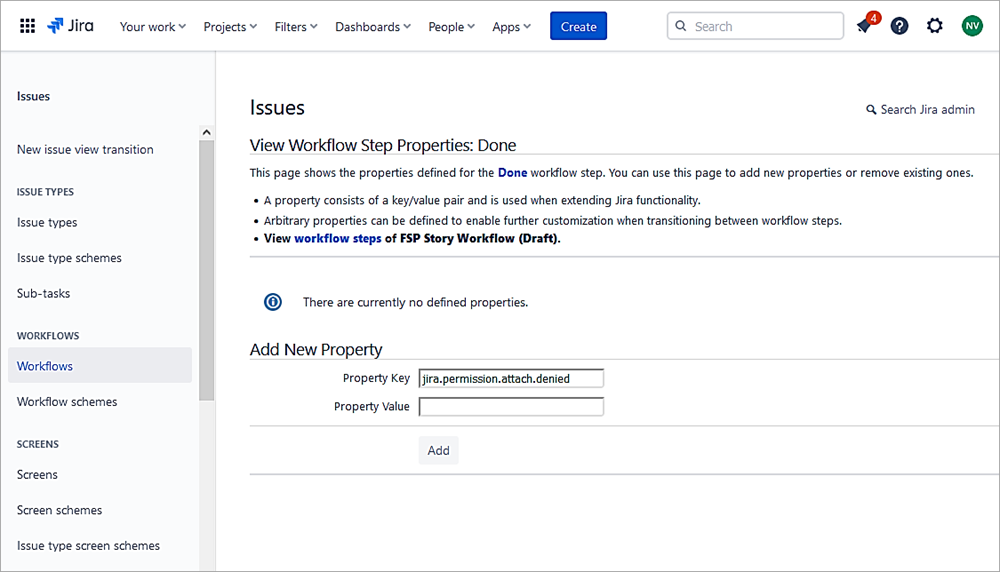This screenshot has width=1000, height=572.
Task: Click the sidebar scroll up arrow
Action: [x=207, y=132]
